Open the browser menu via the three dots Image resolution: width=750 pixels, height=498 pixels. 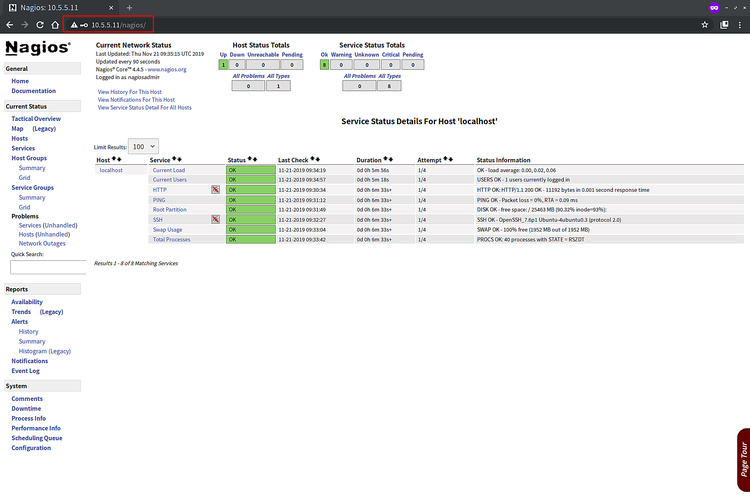click(x=740, y=24)
